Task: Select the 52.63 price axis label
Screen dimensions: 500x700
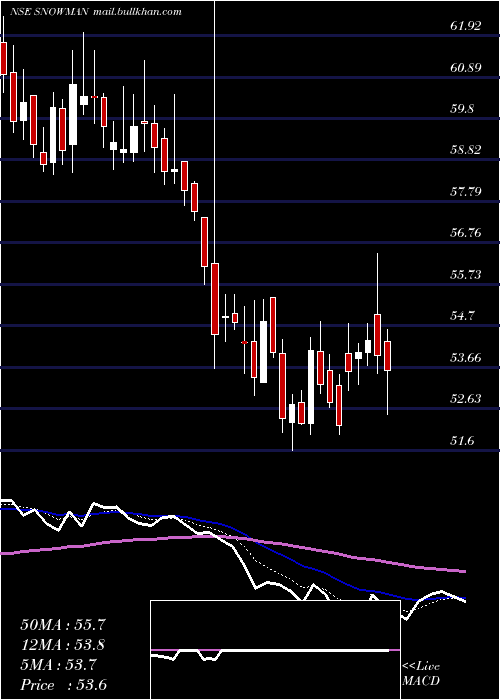Action: 466,399
